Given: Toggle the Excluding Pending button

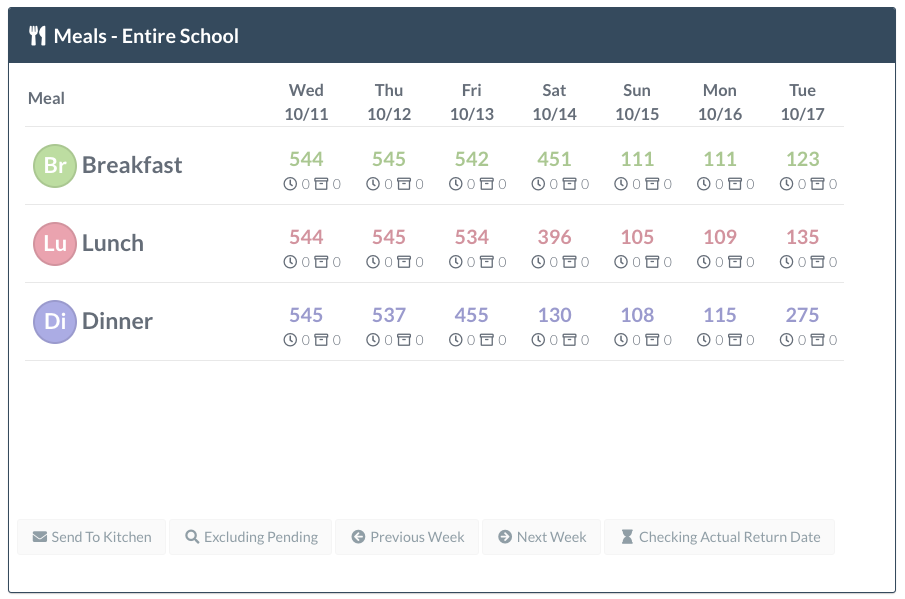Looking at the screenshot, I should pos(251,537).
